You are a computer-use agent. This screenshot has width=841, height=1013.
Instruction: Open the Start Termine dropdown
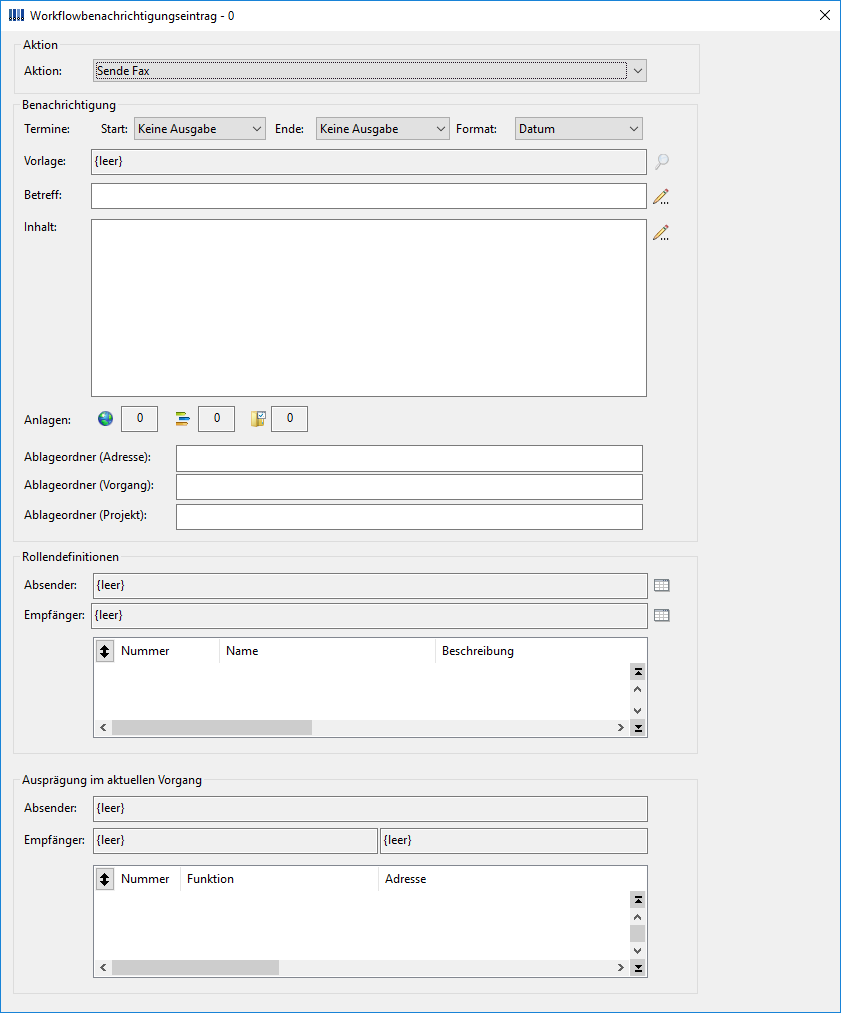click(x=200, y=129)
